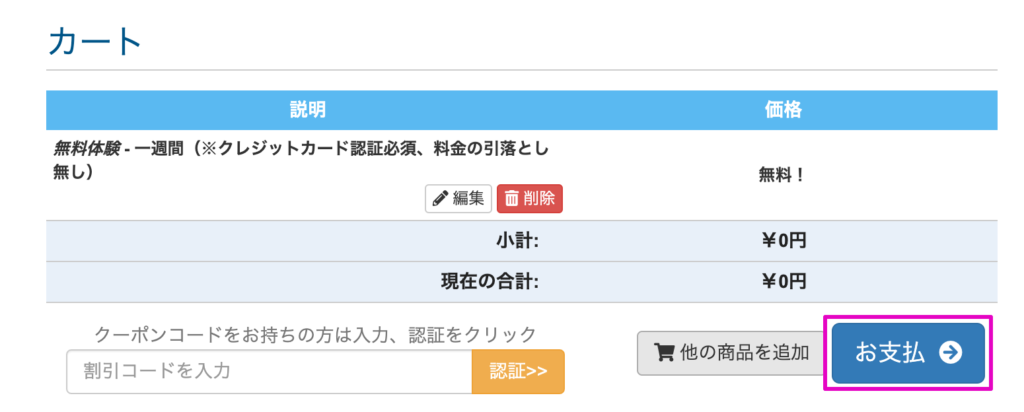
Task: Click the trash can icon on 削除
Action: 511,199
